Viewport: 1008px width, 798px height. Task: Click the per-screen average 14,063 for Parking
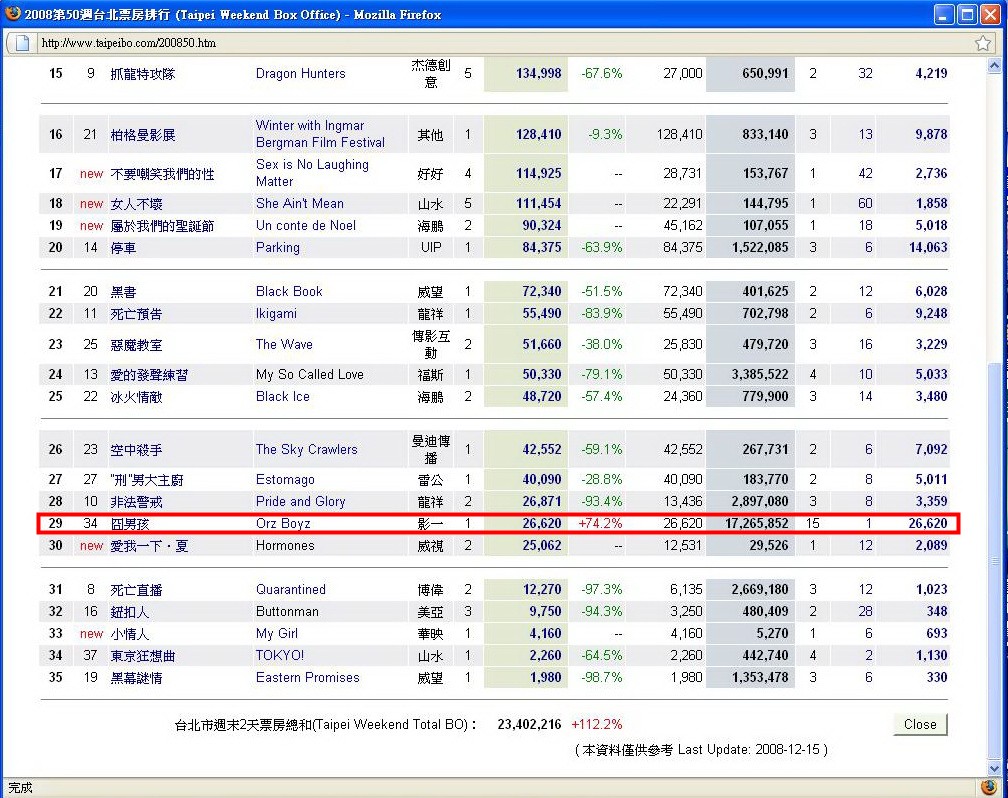928,247
